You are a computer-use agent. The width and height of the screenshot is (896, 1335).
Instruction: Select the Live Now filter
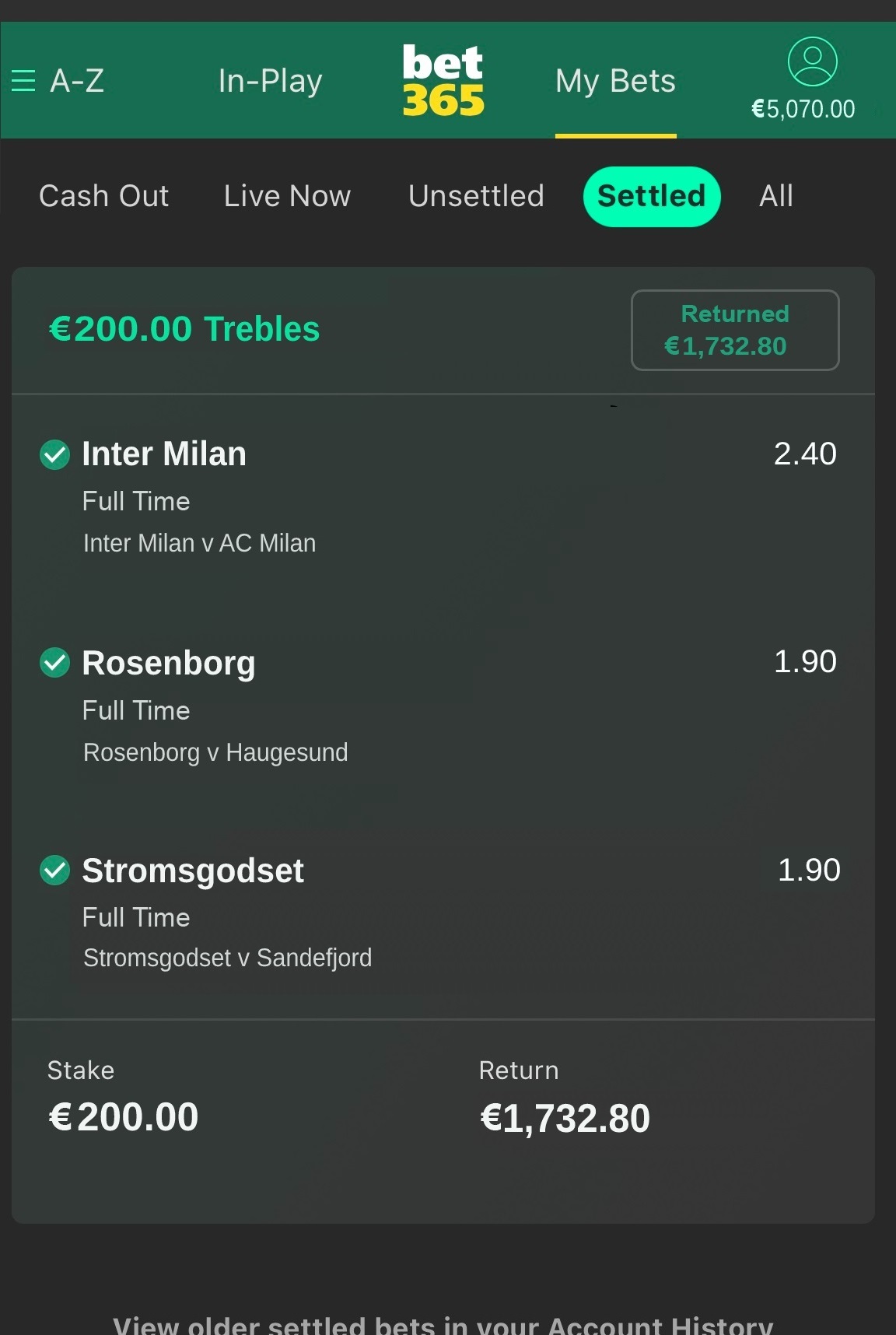287,196
